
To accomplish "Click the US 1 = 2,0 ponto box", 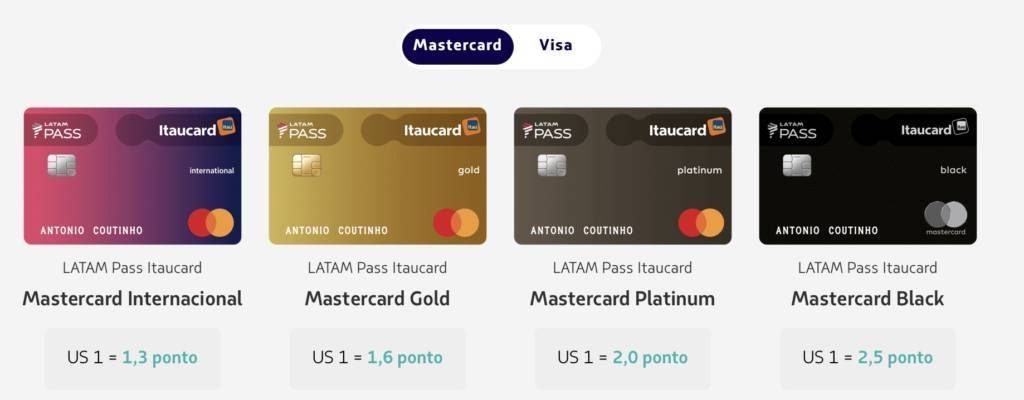I will click(x=622, y=358).
